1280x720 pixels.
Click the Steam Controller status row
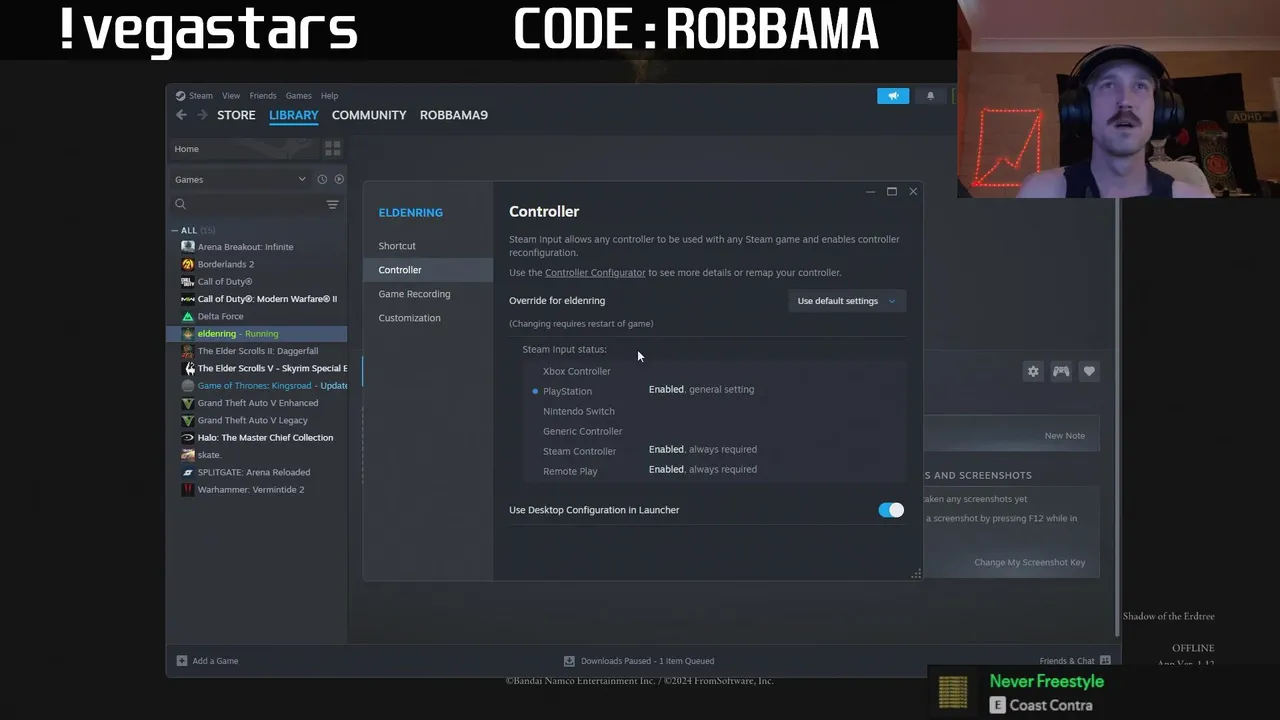[x=714, y=451]
